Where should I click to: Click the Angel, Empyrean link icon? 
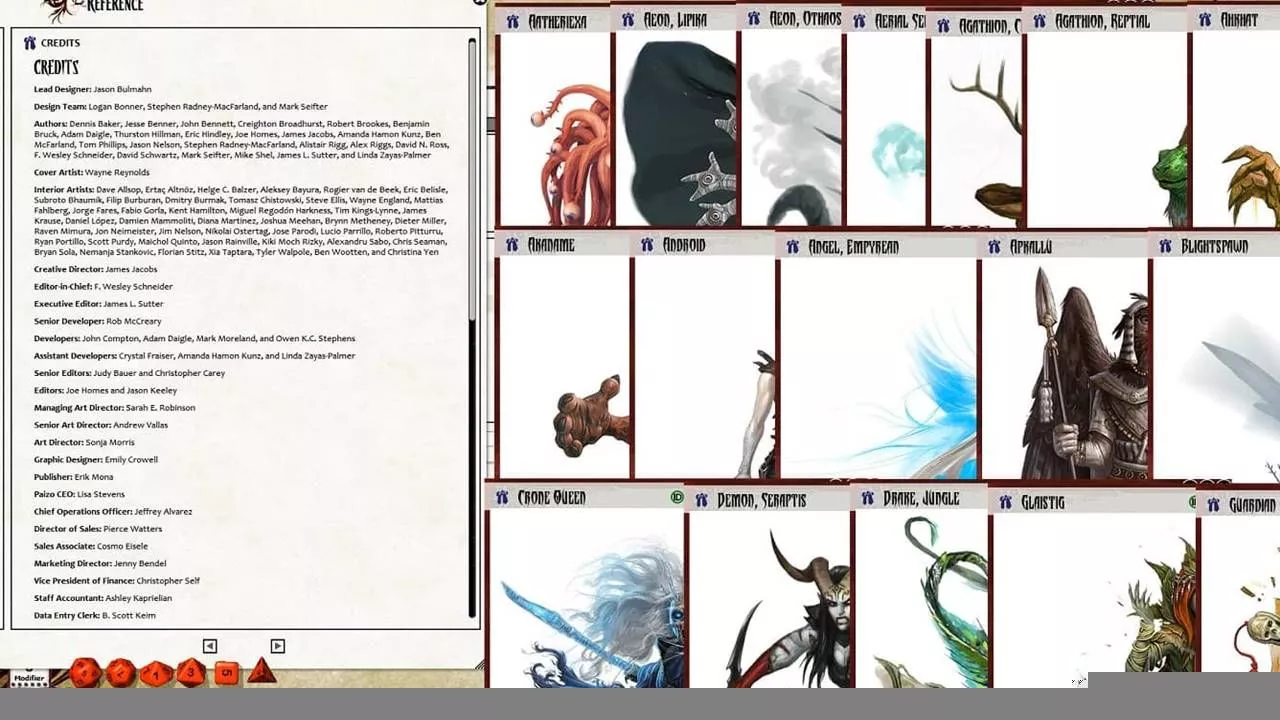793,246
